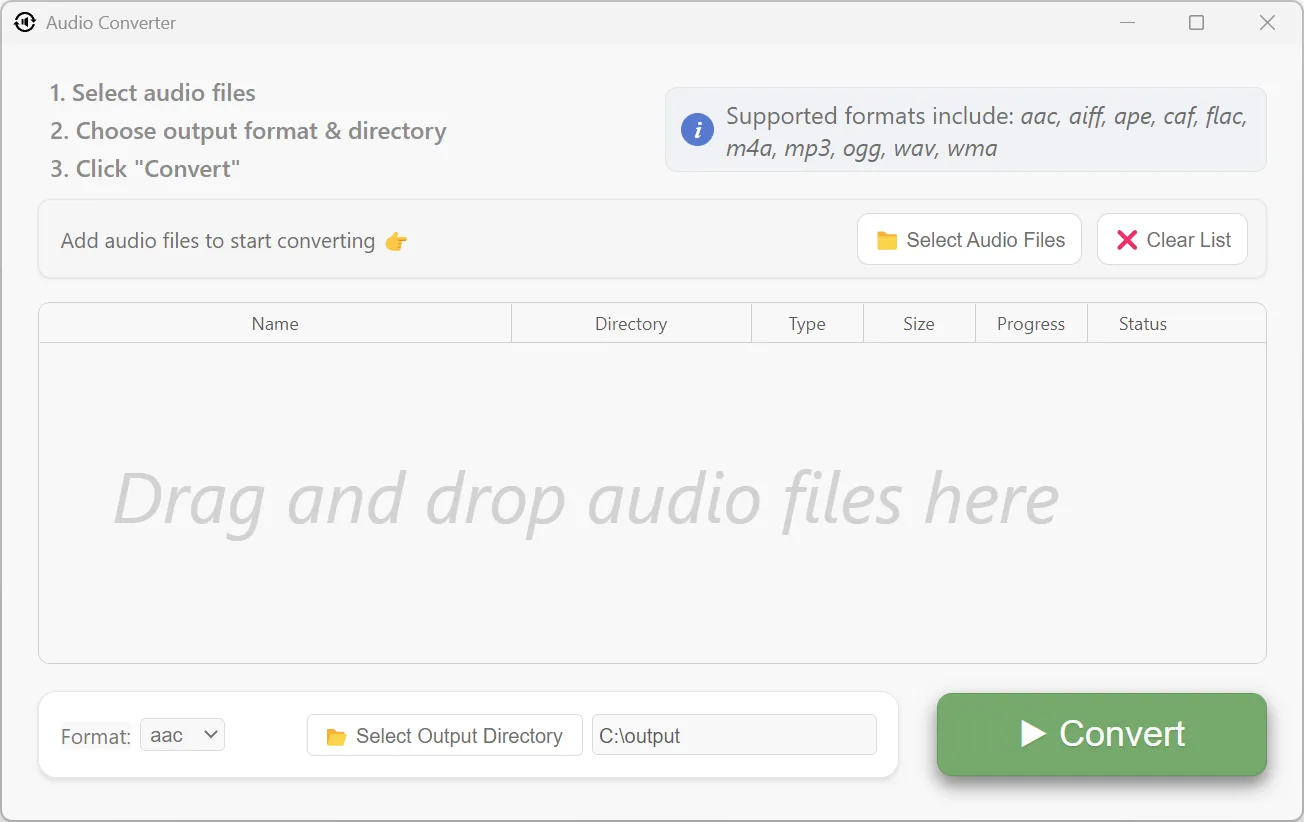Click the Progress column header
This screenshot has height=822, width=1304.
pyautogui.click(x=1030, y=323)
